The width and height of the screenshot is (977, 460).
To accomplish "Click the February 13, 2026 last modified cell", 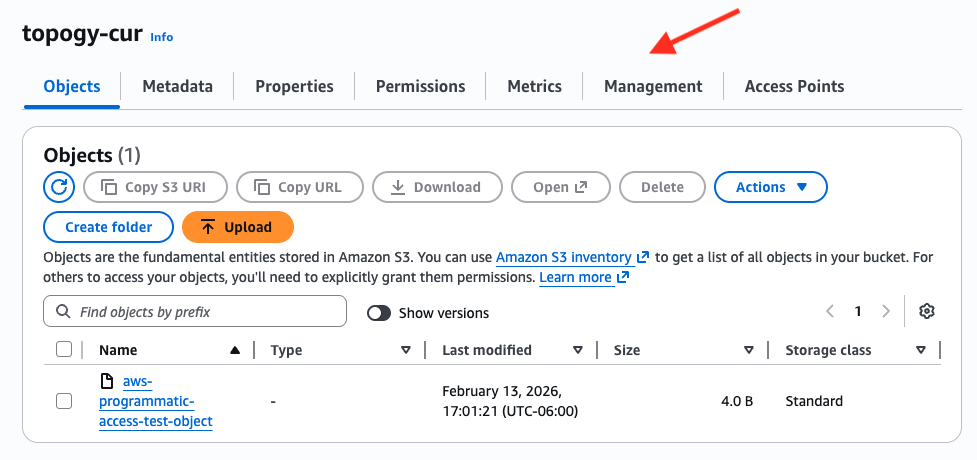I will (x=510, y=401).
